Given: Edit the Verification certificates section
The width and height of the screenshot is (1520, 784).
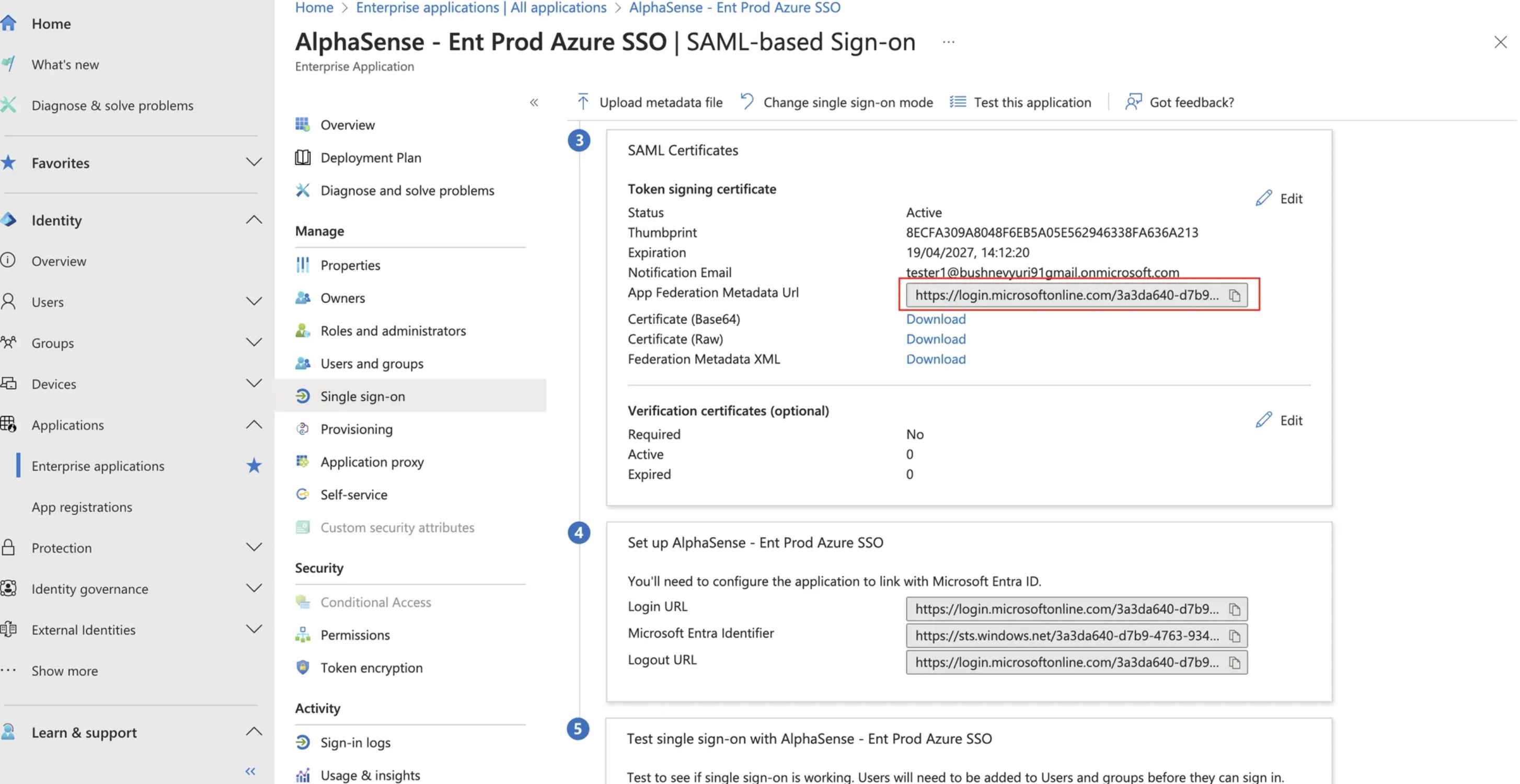Looking at the screenshot, I should pos(1279,420).
